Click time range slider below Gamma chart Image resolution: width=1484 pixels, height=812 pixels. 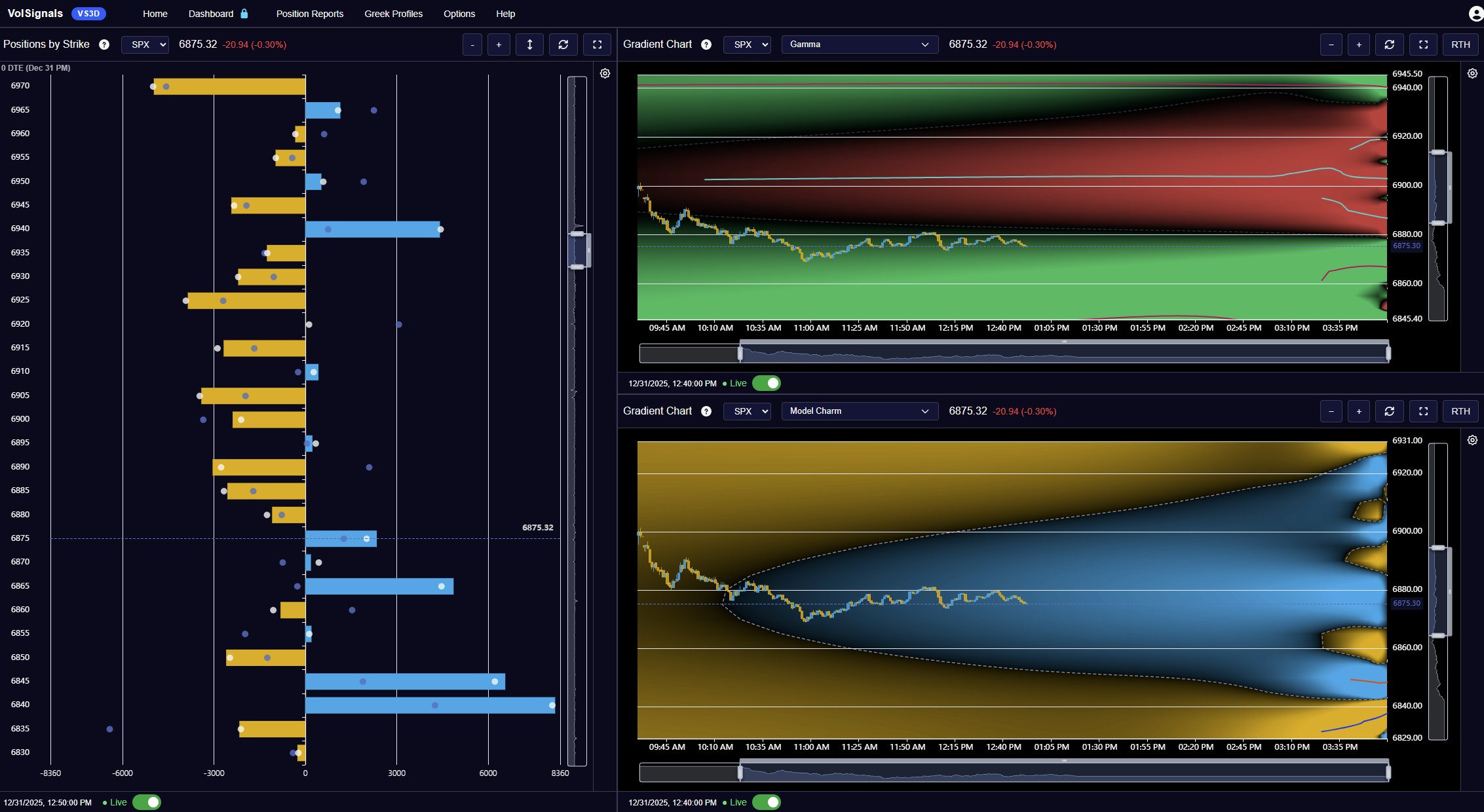pos(1063,354)
